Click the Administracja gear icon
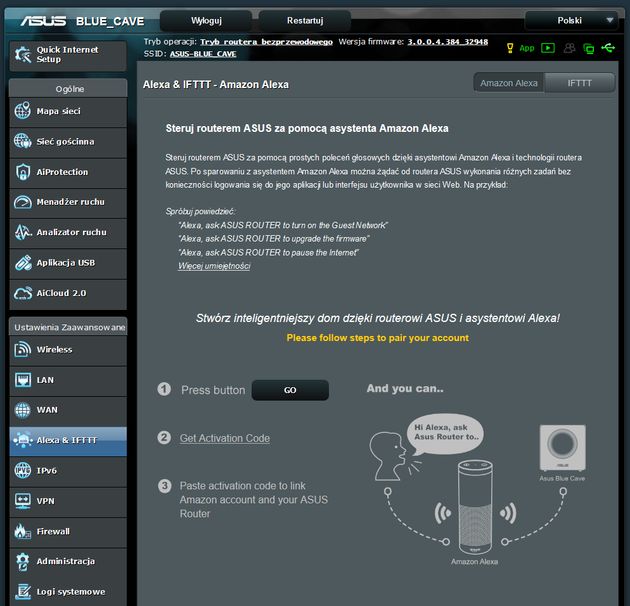 coord(22,561)
